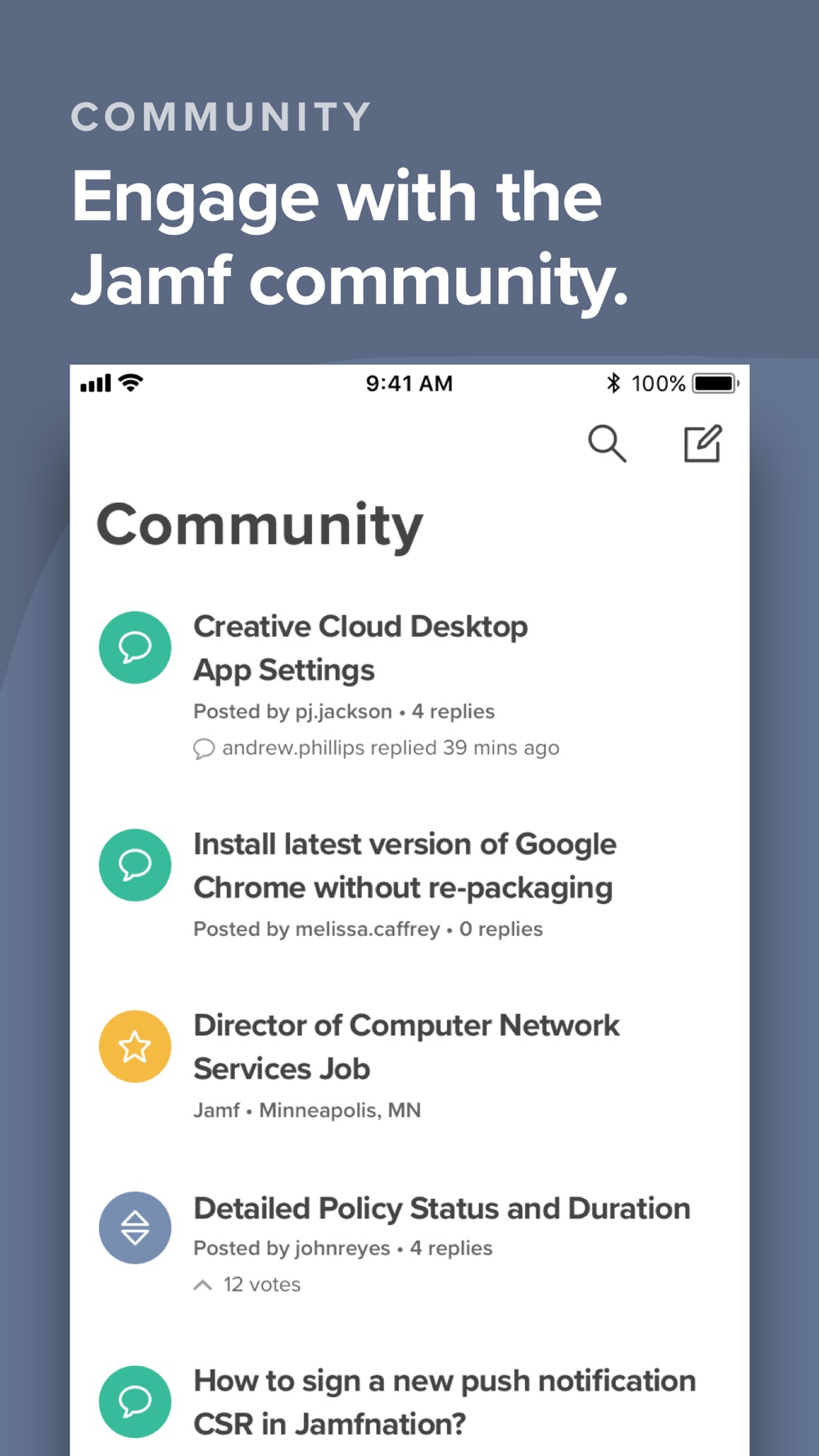Tap the battery indicator in status bar
This screenshot has width=819, height=1456.
(x=716, y=383)
